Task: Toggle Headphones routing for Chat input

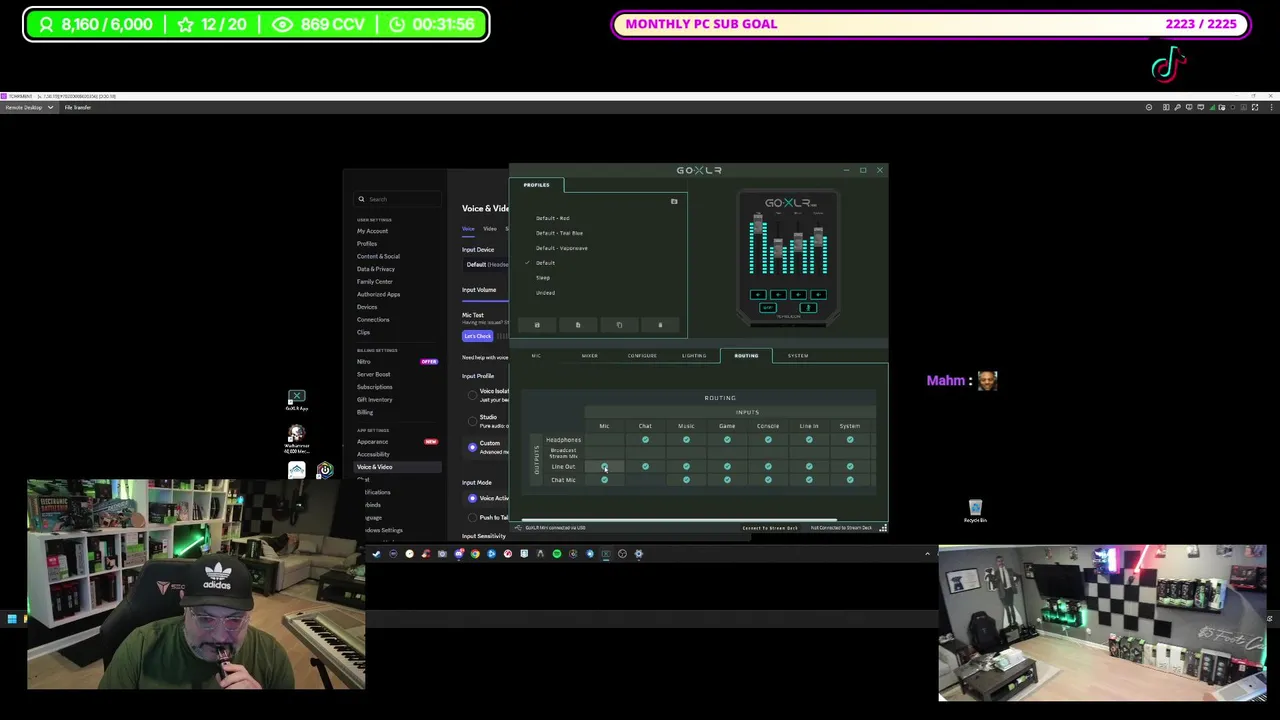Action: click(645, 440)
